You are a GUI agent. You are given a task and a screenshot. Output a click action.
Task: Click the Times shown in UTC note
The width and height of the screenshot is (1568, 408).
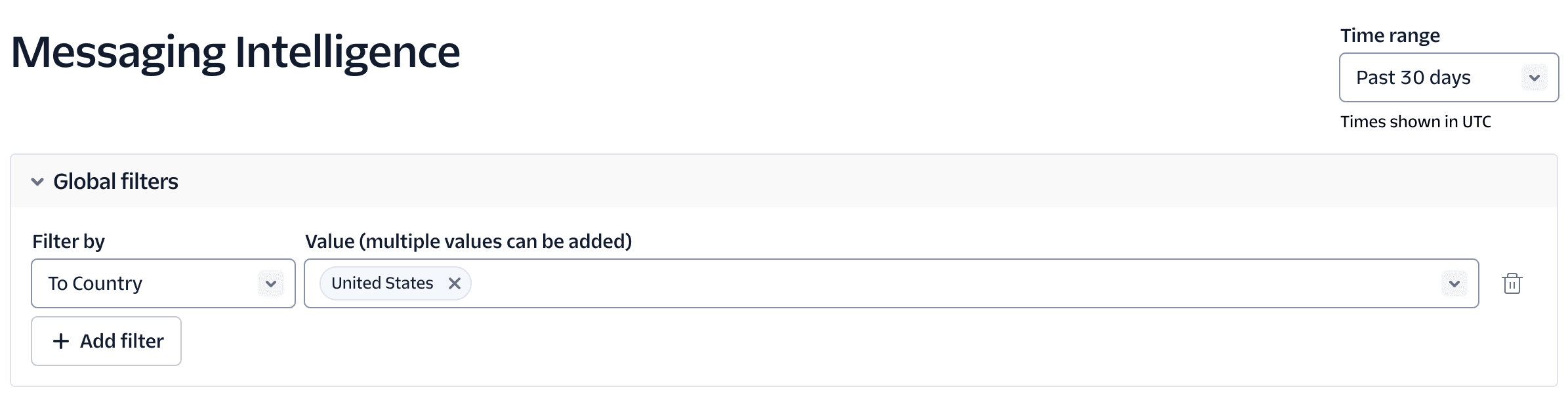(x=1415, y=122)
